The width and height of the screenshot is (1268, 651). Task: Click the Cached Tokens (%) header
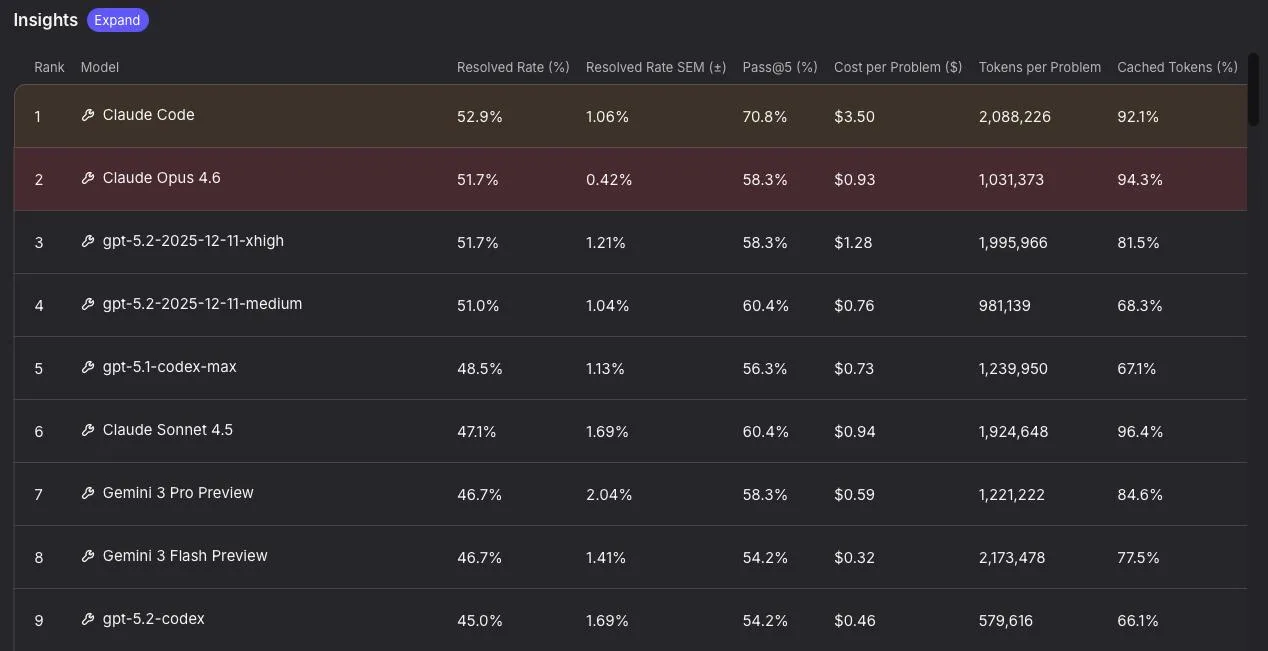click(1177, 67)
